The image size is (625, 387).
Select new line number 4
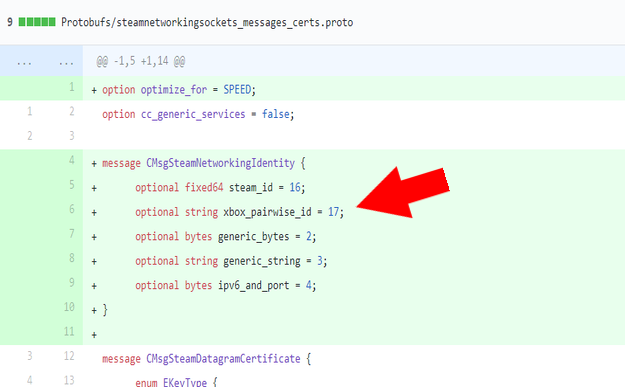72,160
